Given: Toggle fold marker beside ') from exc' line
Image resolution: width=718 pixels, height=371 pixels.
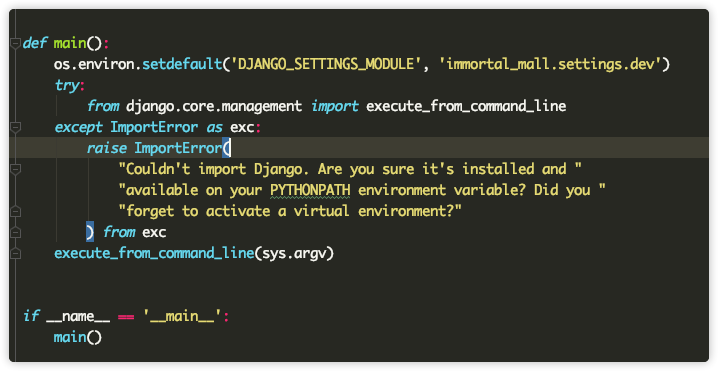Looking at the screenshot, I should (16, 232).
